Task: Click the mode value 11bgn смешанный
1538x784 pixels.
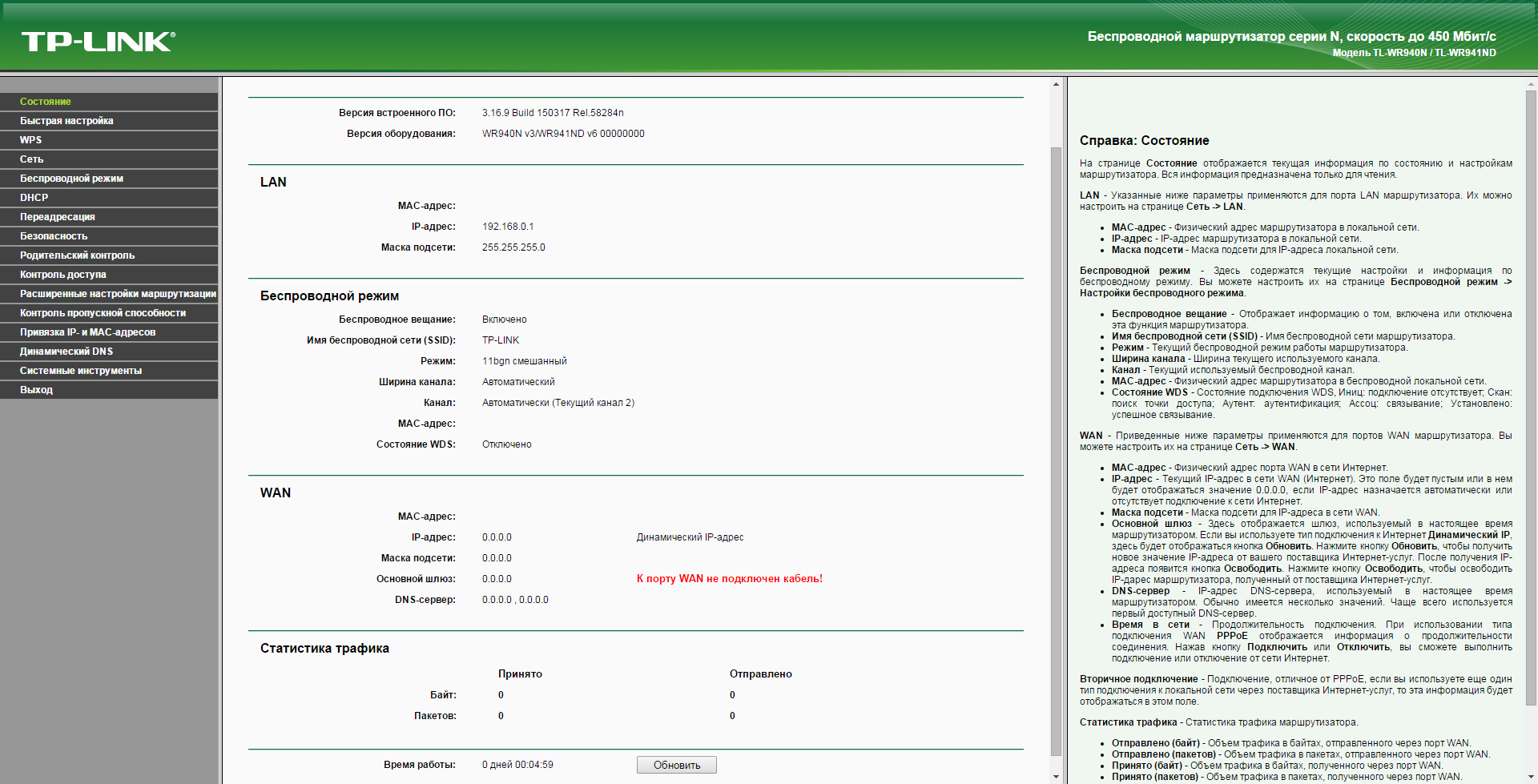Action: coord(524,361)
